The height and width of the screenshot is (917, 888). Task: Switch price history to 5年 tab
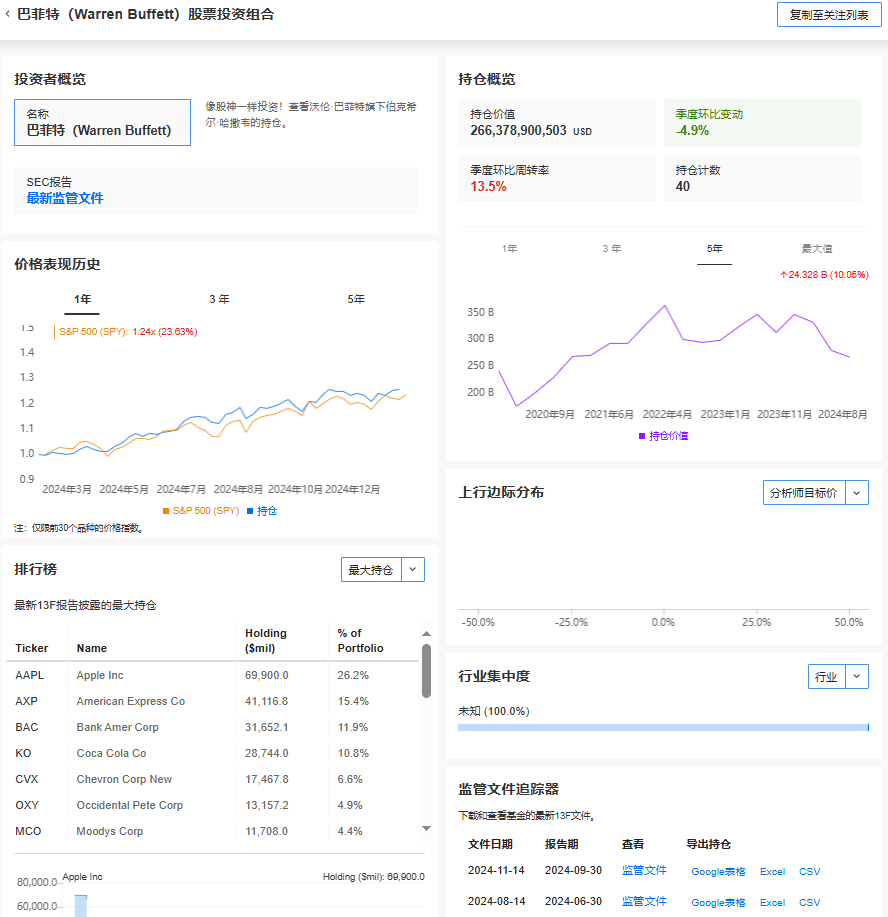point(356,299)
